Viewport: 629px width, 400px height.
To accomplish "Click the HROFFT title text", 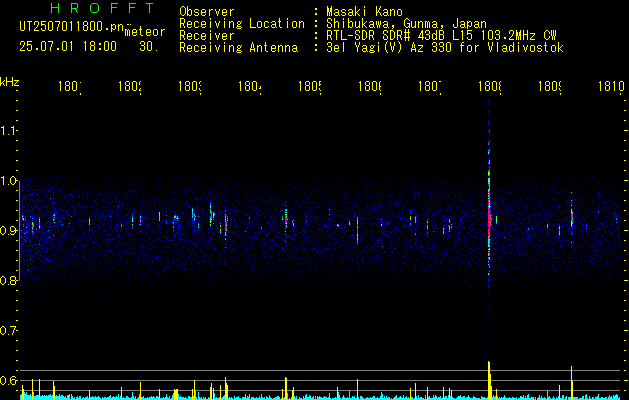I will click(102, 8).
